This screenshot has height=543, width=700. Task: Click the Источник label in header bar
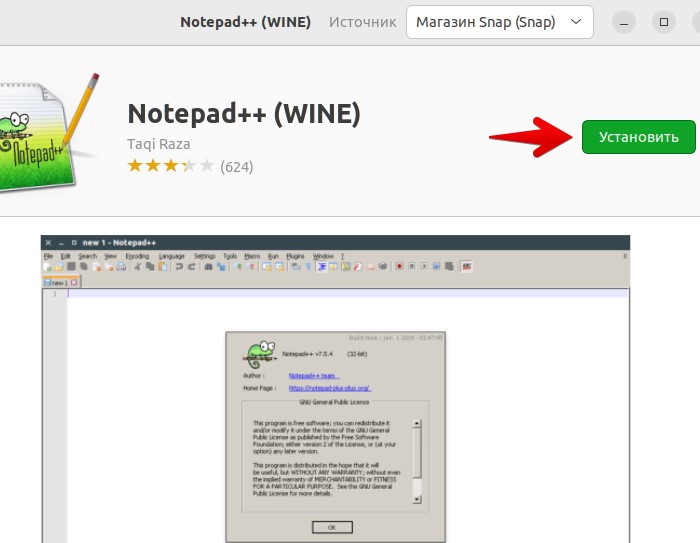[x=362, y=22]
